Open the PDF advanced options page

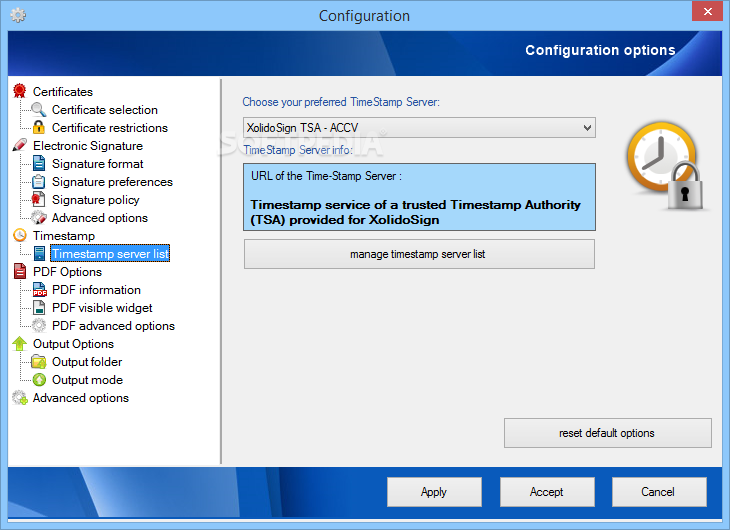[113, 326]
